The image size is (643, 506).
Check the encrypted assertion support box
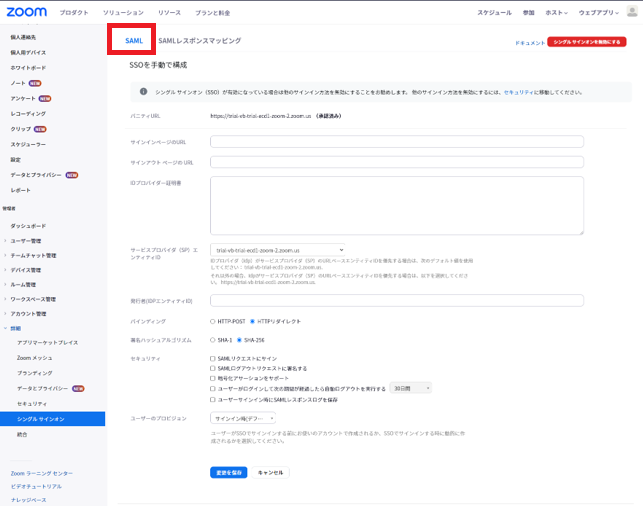click(213, 378)
